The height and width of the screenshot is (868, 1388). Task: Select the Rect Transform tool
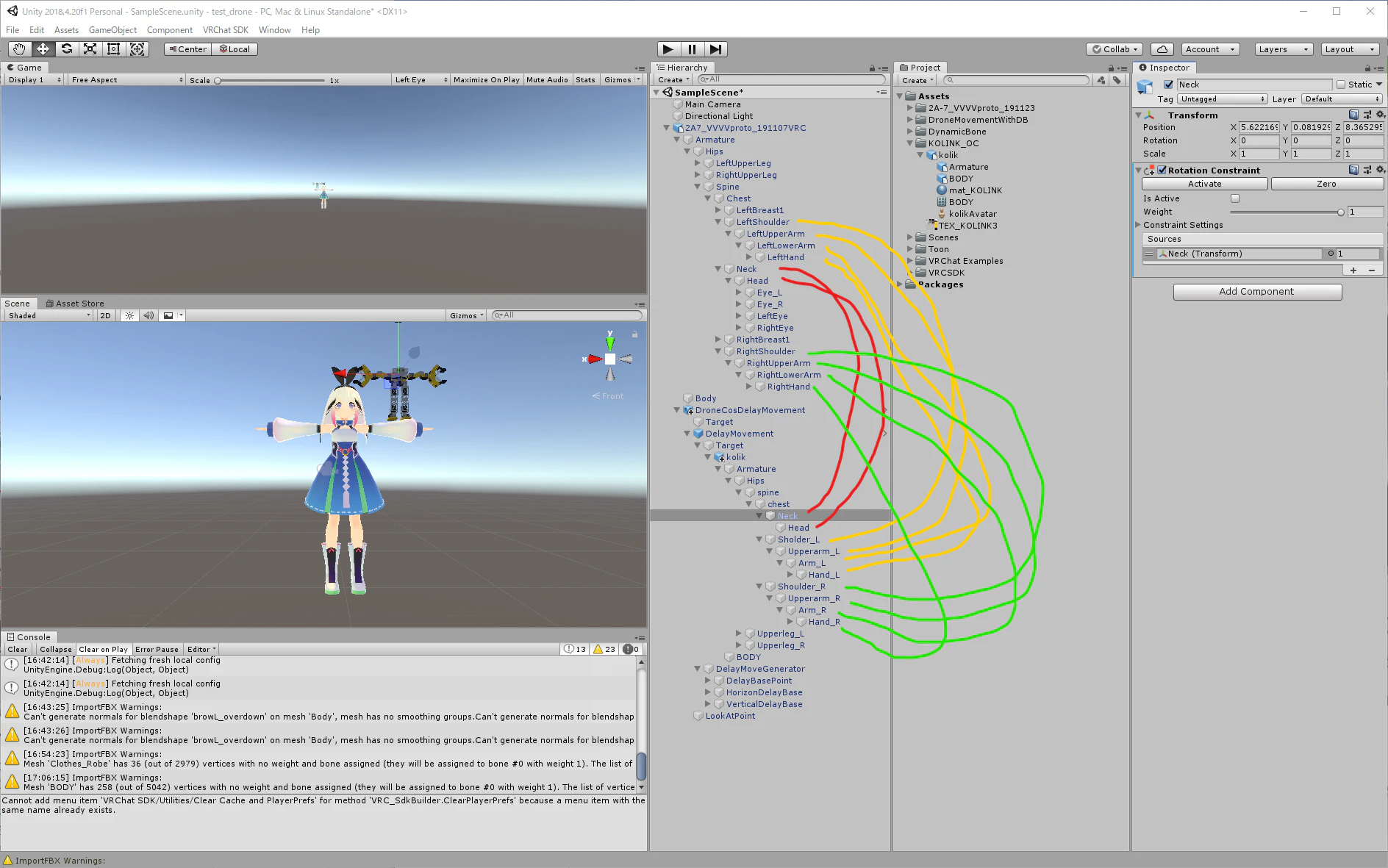click(x=113, y=49)
